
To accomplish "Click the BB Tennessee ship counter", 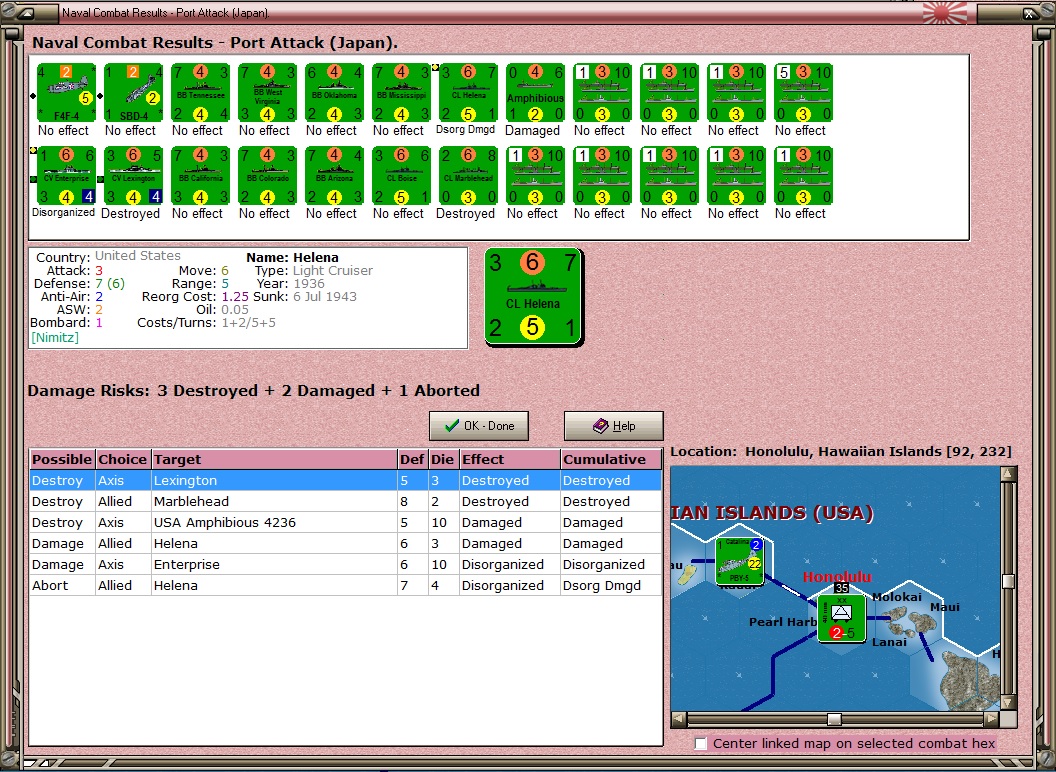I will click(x=200, y=93).
